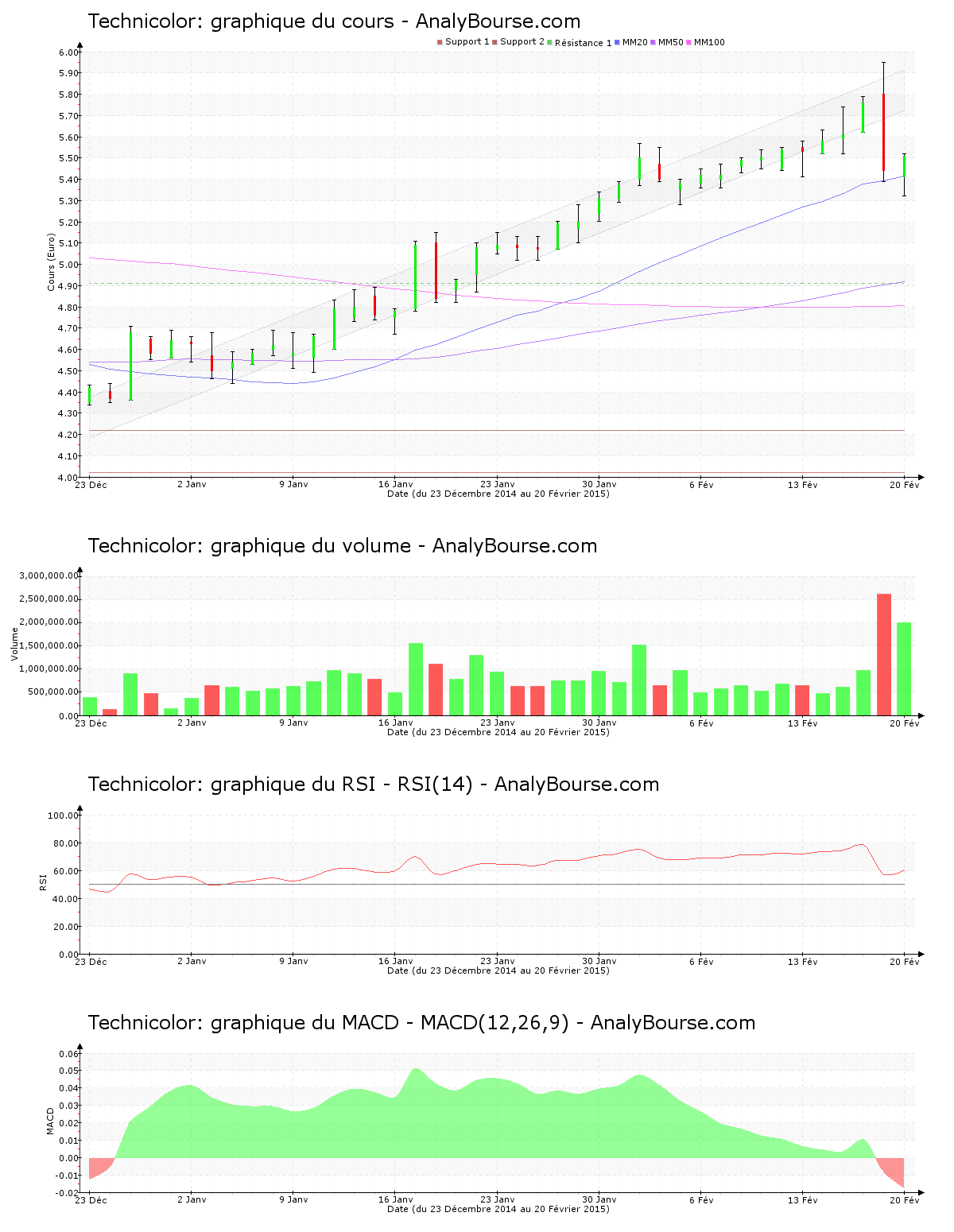
Task: Select the MM50 legend label
Action: 671,42
